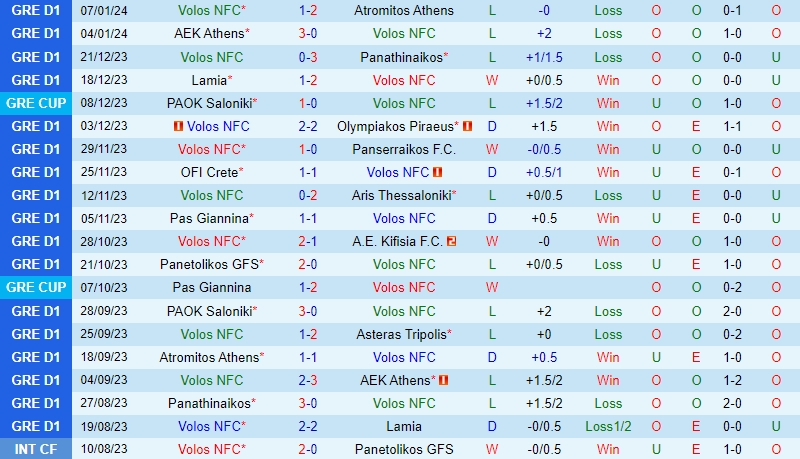Screen dimensions: 800x459
Task: Open the 2-2 score of Volos NFC vs Olympiakos
Action: (308, 126)
